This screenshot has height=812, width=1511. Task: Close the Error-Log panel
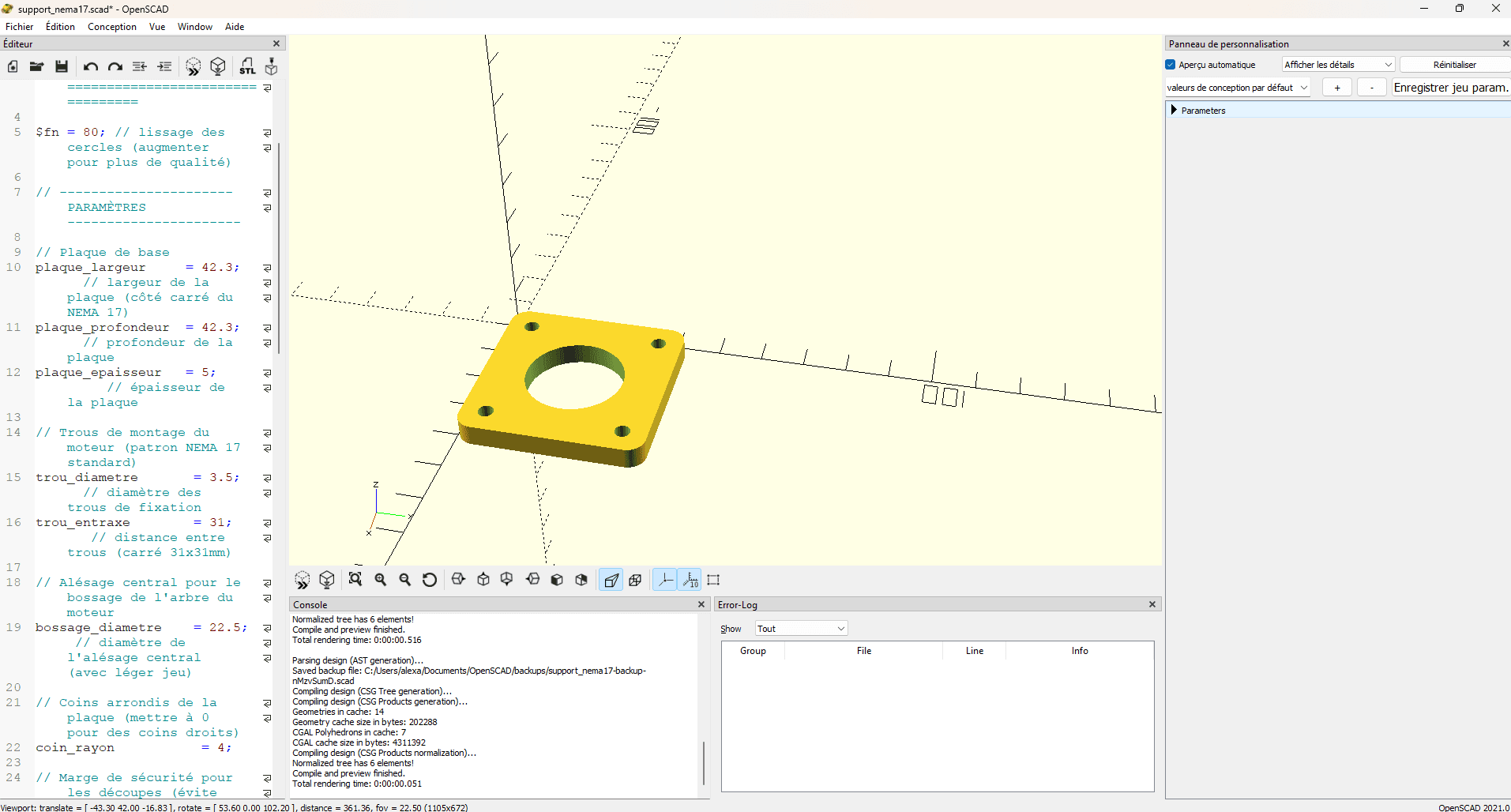(1152, 604)
